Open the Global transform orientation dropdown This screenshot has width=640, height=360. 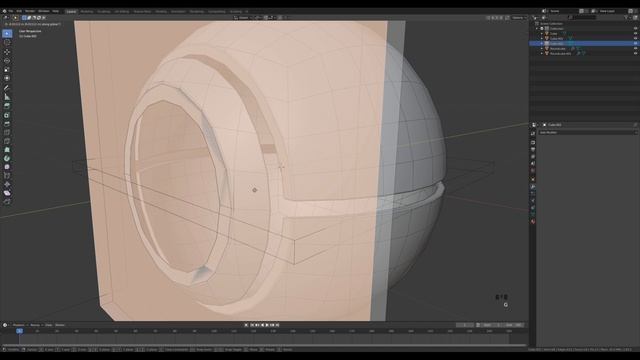click(x=243, y=18)
